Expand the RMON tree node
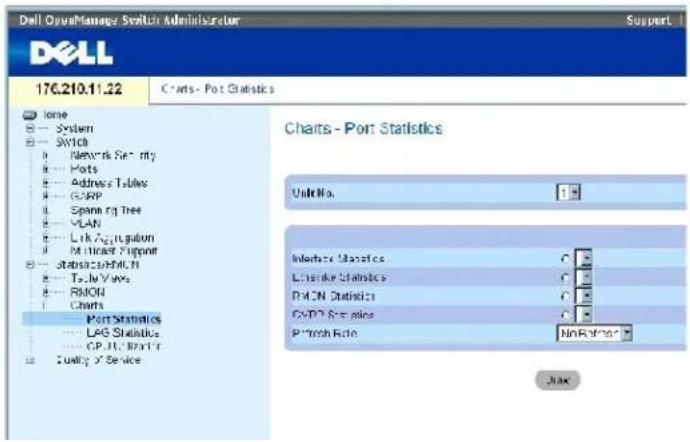This screenshot has height=442, width=690. click(45, 292)
